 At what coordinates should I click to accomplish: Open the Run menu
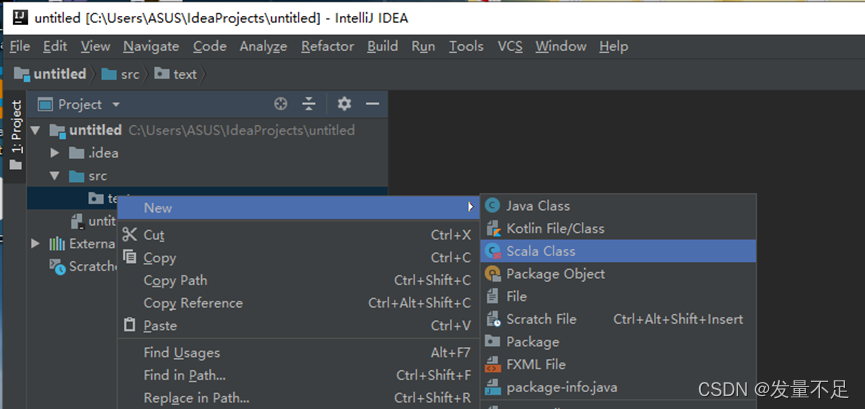pos(423,46)
